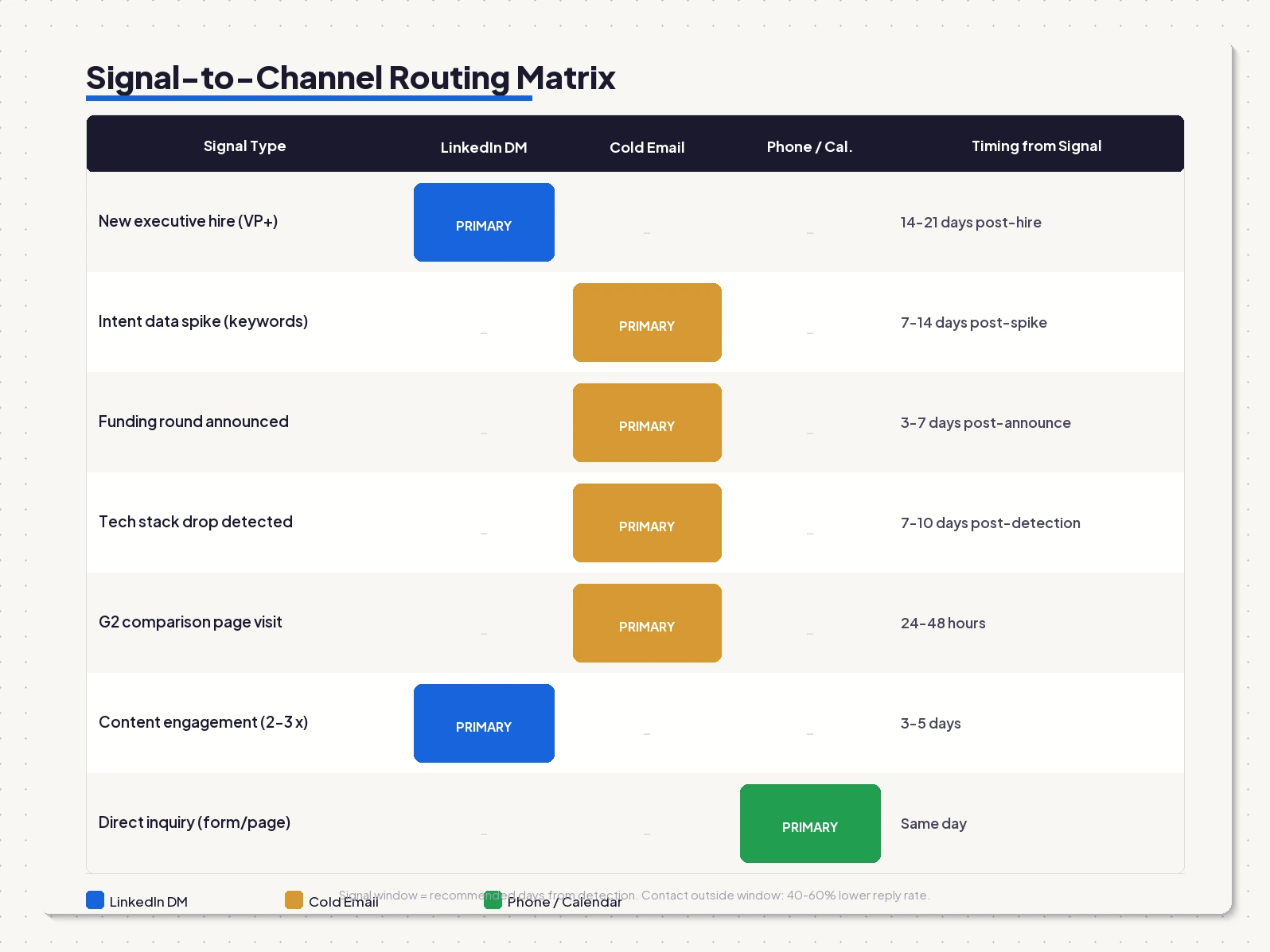Select the row label Direct inquiry (form/page)
Screen dimensions: 1270x952
coord(194,822)
